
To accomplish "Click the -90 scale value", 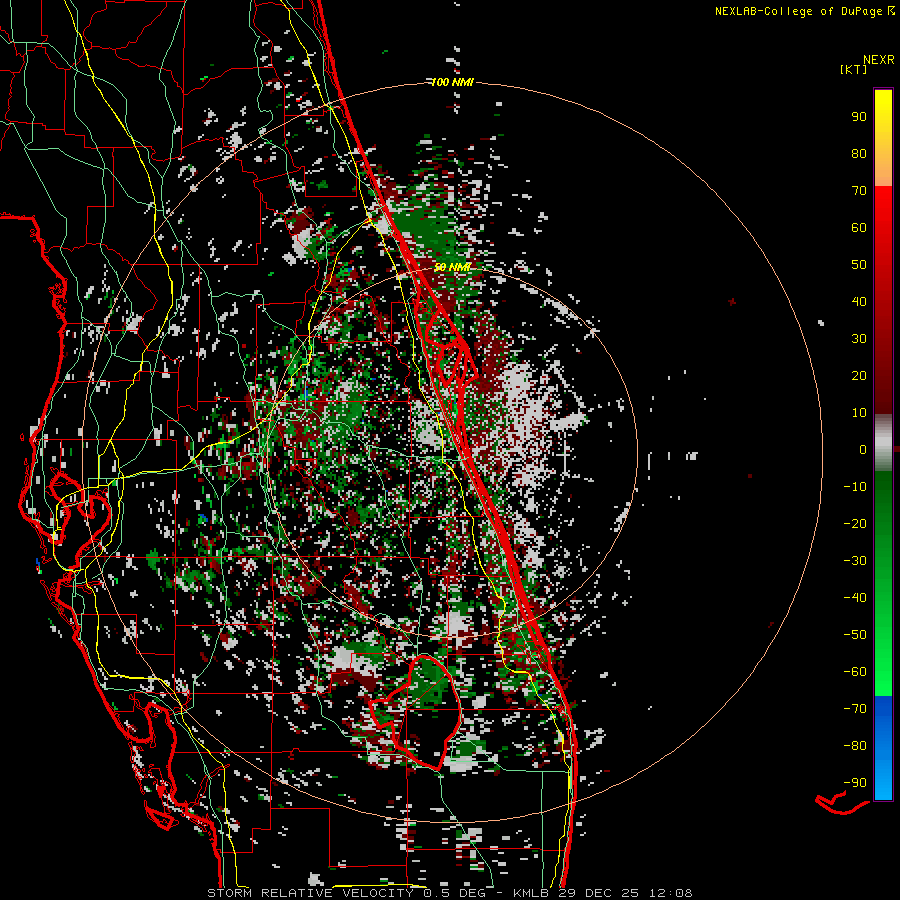I will [x=855, y=783].
